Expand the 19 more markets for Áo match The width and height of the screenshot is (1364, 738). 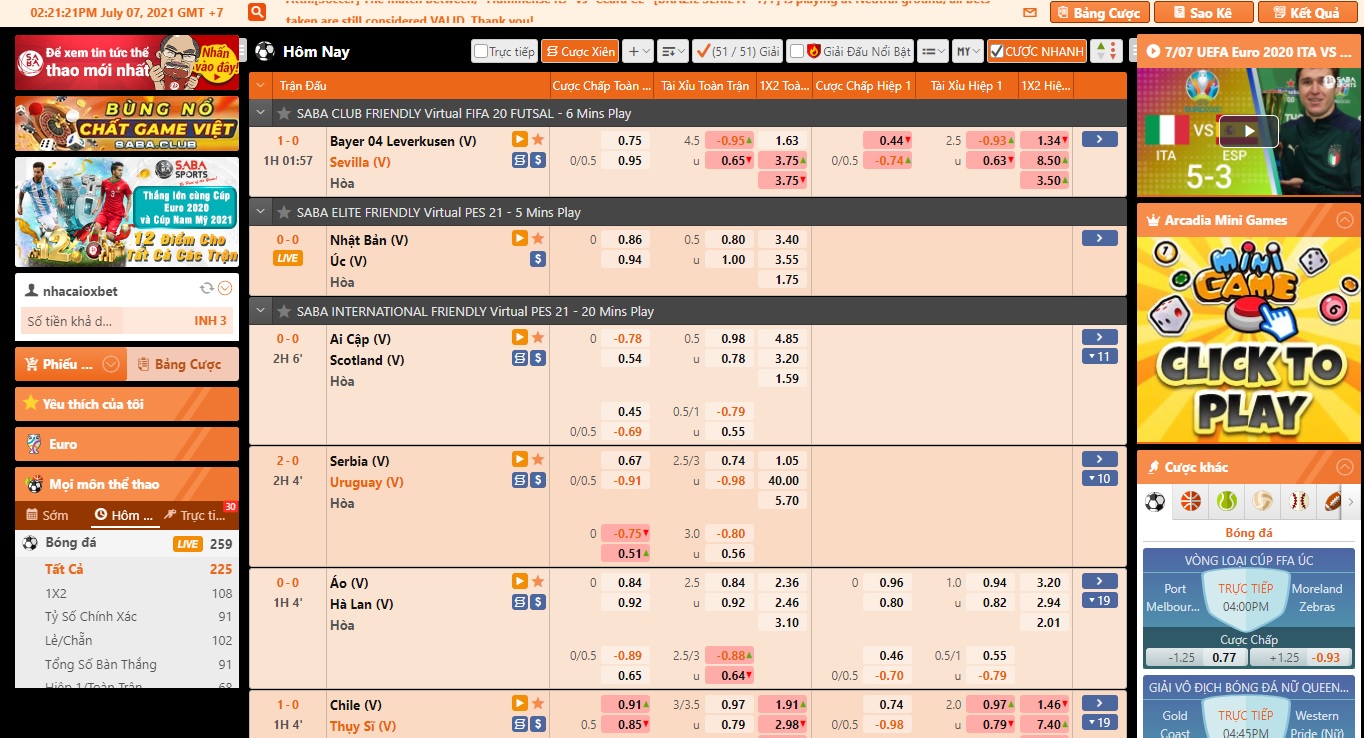click(1099, 601)
